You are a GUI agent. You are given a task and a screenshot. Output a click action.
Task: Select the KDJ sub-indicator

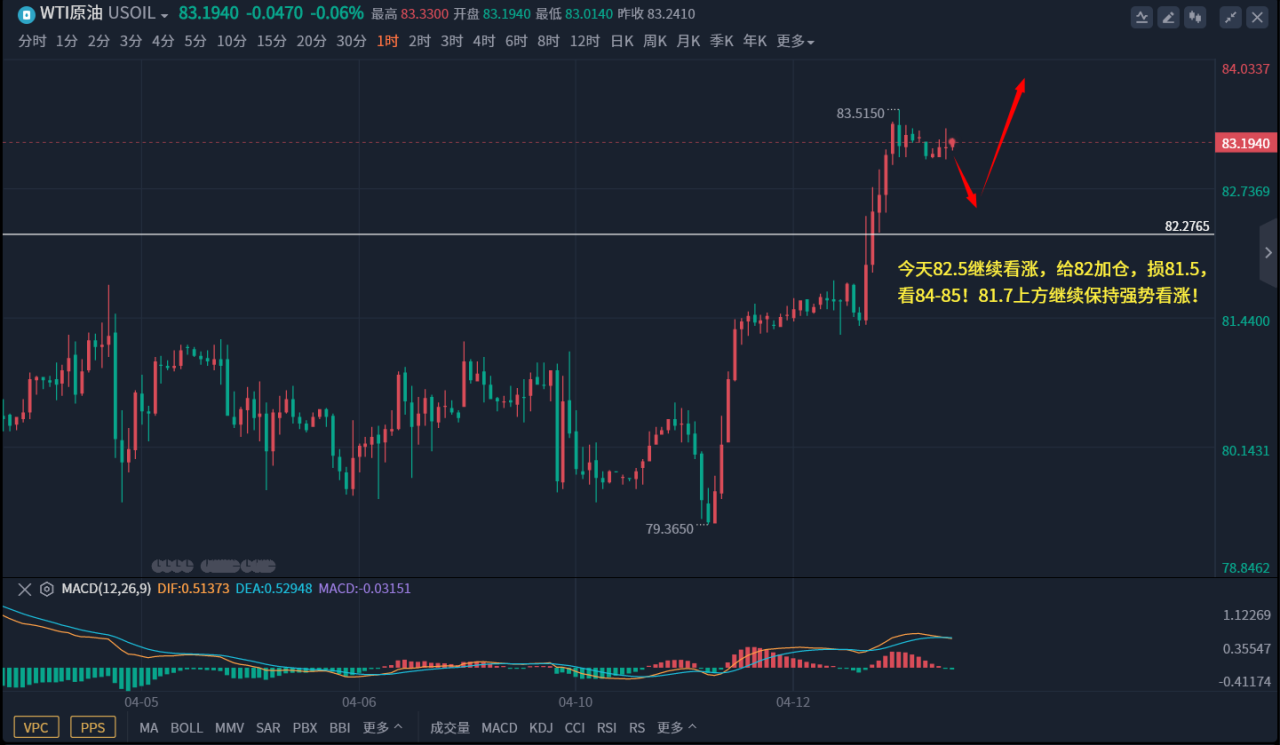pyautogui.click(x=541, y=728)
